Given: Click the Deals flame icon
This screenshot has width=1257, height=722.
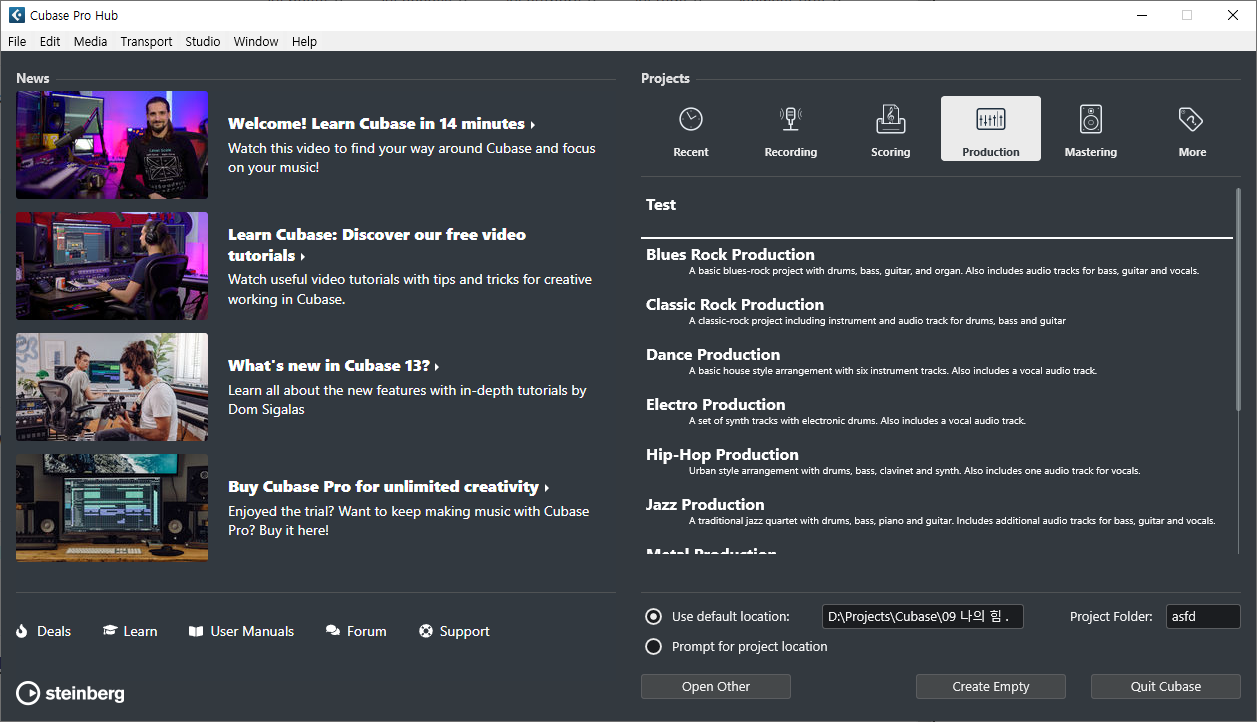Looking at the screenshot, I should 22,631.
